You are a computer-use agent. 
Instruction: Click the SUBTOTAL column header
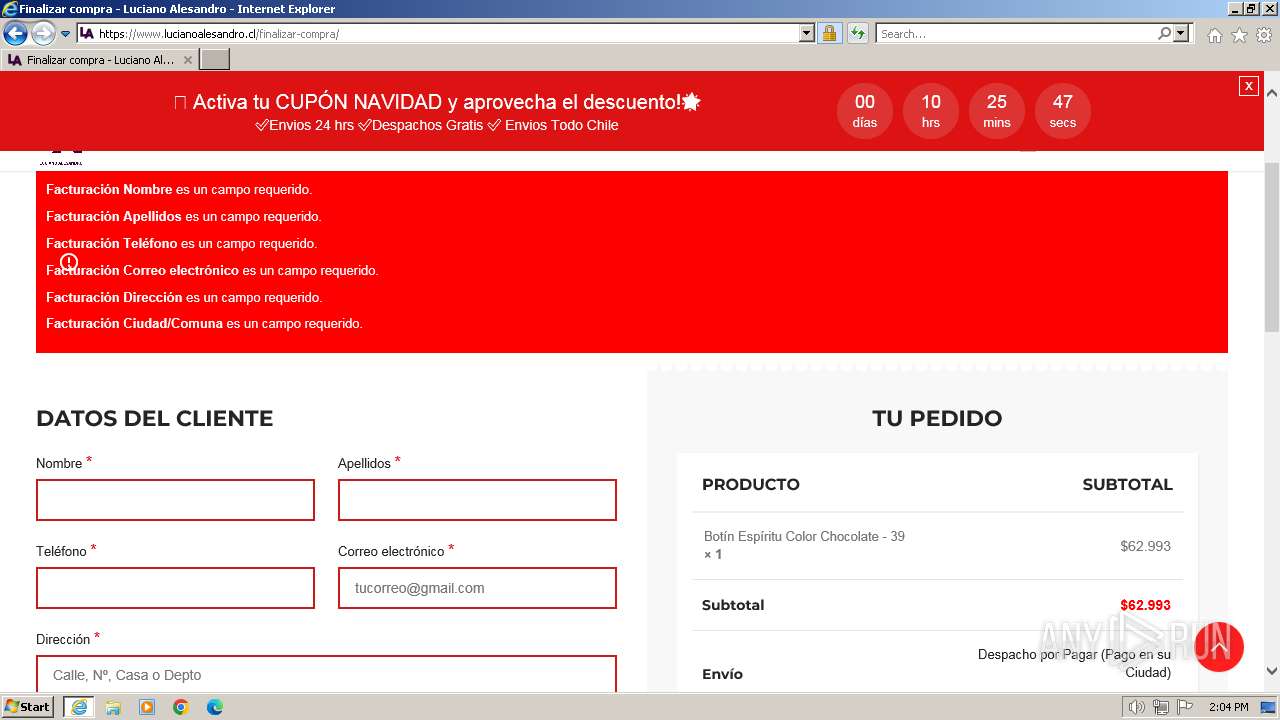pyautogui.click(x=1127, y=484)
